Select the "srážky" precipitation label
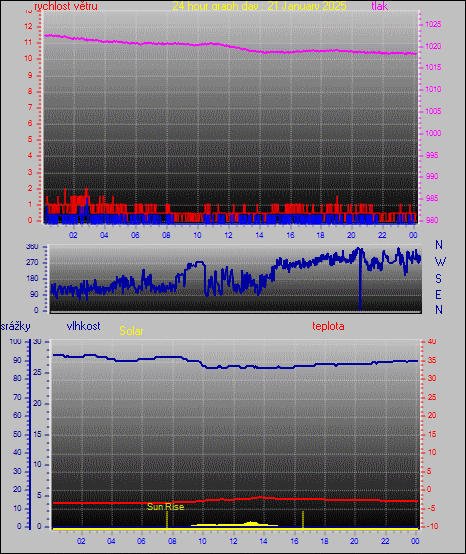Screen dimensions: 466x554 tap(16, 326)
